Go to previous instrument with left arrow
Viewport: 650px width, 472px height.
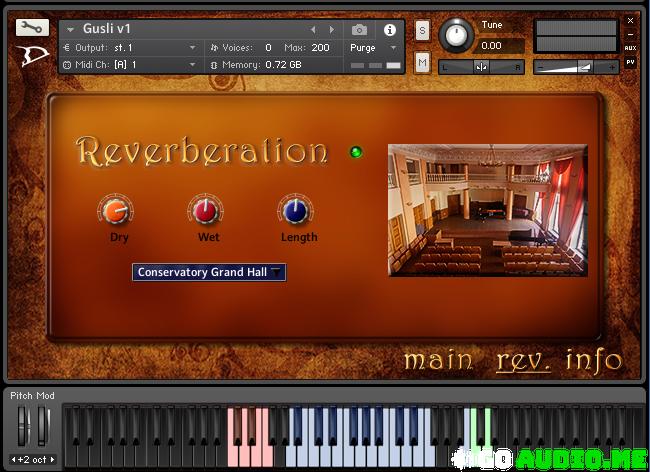[x=313, y=29]
